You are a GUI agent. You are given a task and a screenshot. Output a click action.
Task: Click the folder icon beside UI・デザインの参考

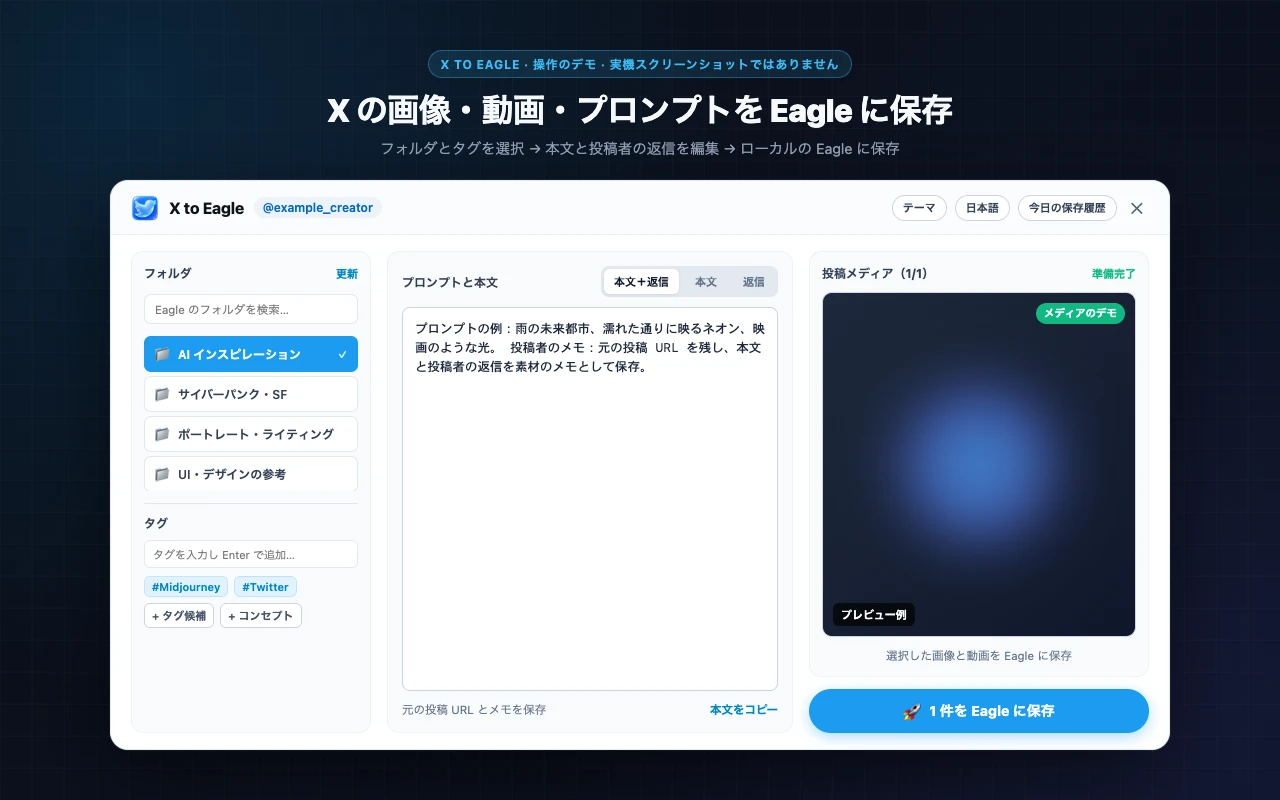point(162,474)
